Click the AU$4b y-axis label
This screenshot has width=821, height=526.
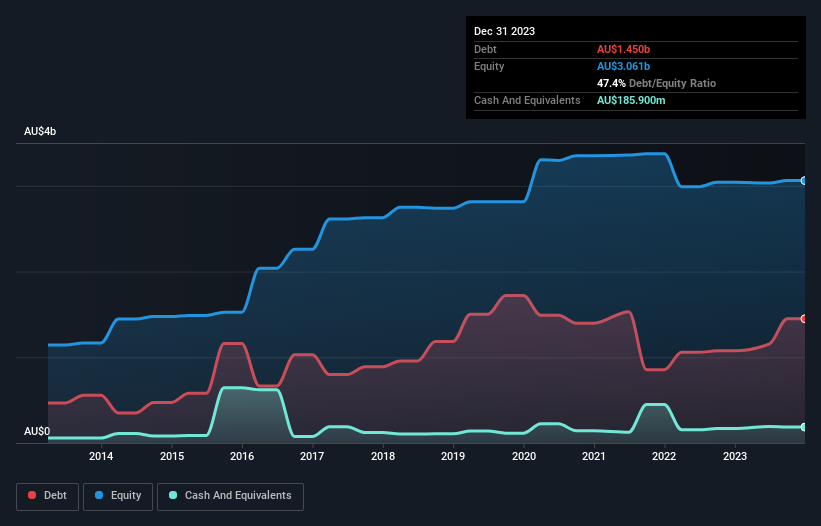pyautogui.click(x=40, y=131)
